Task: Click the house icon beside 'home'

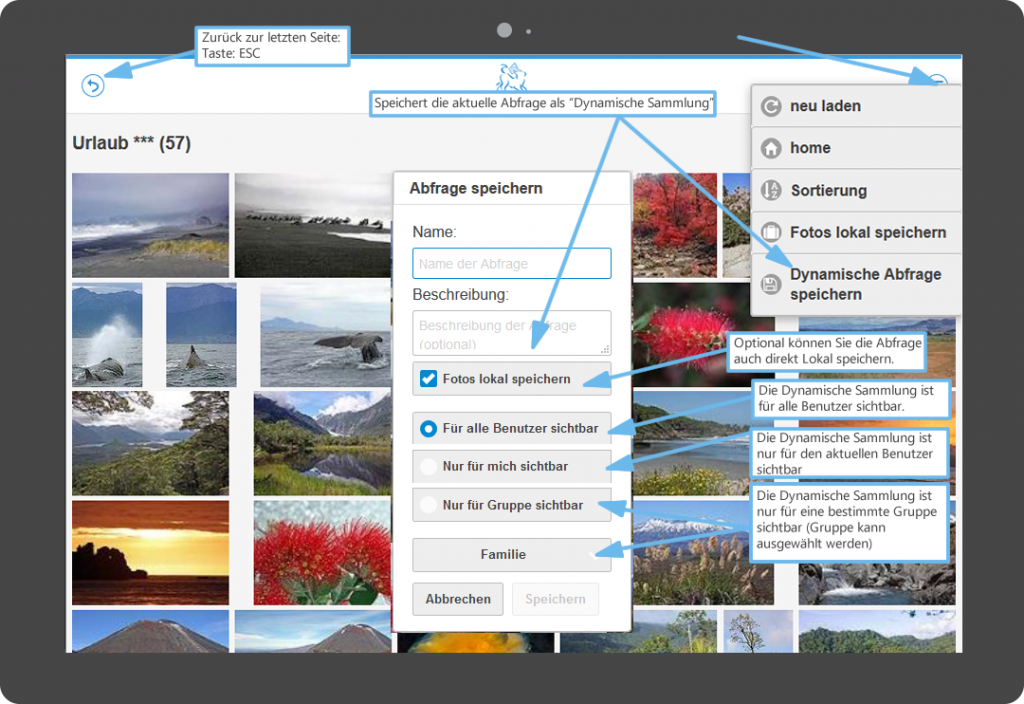Action: (x=771, y=148)
